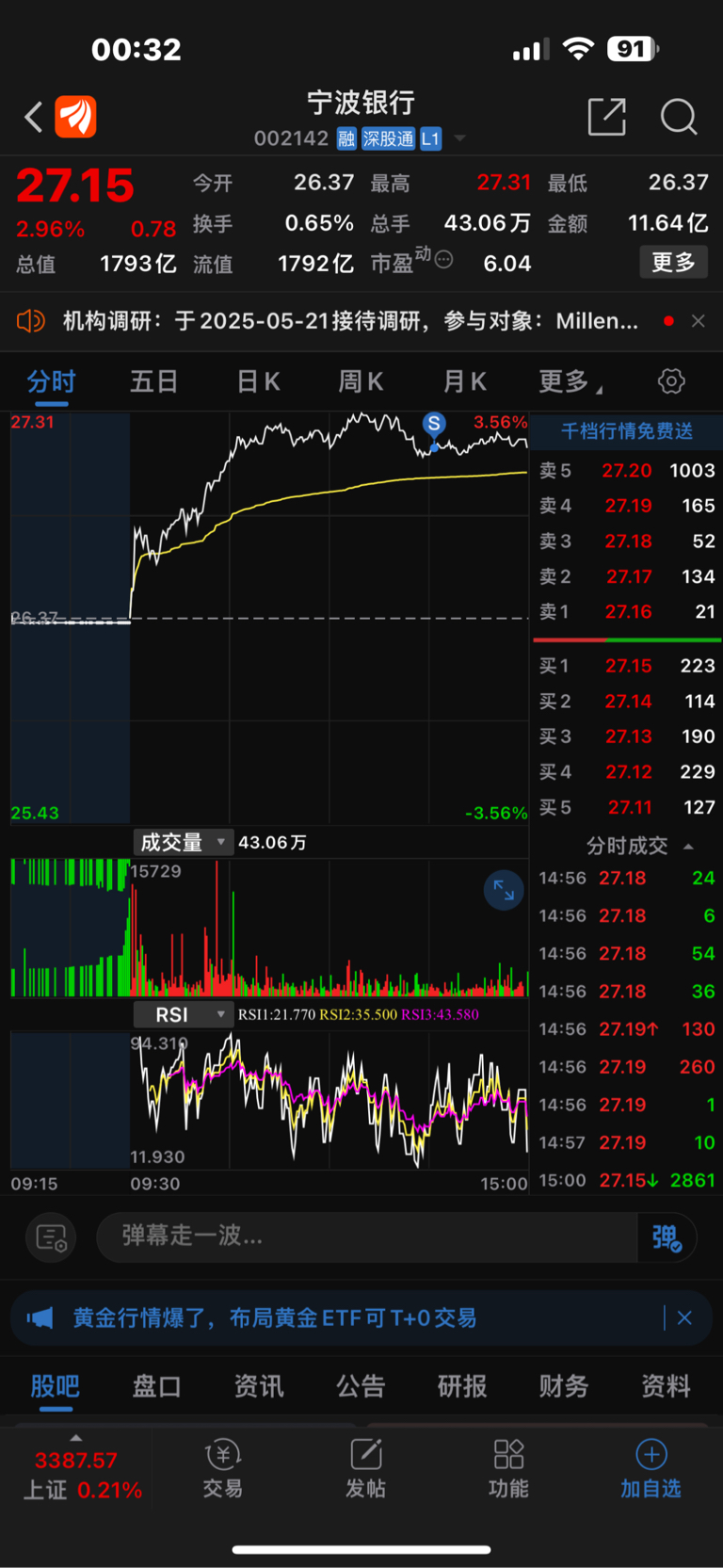Expand the stock title dropdown arrow
This screenshot has height=1568, width=723.
tap(460, 139)
